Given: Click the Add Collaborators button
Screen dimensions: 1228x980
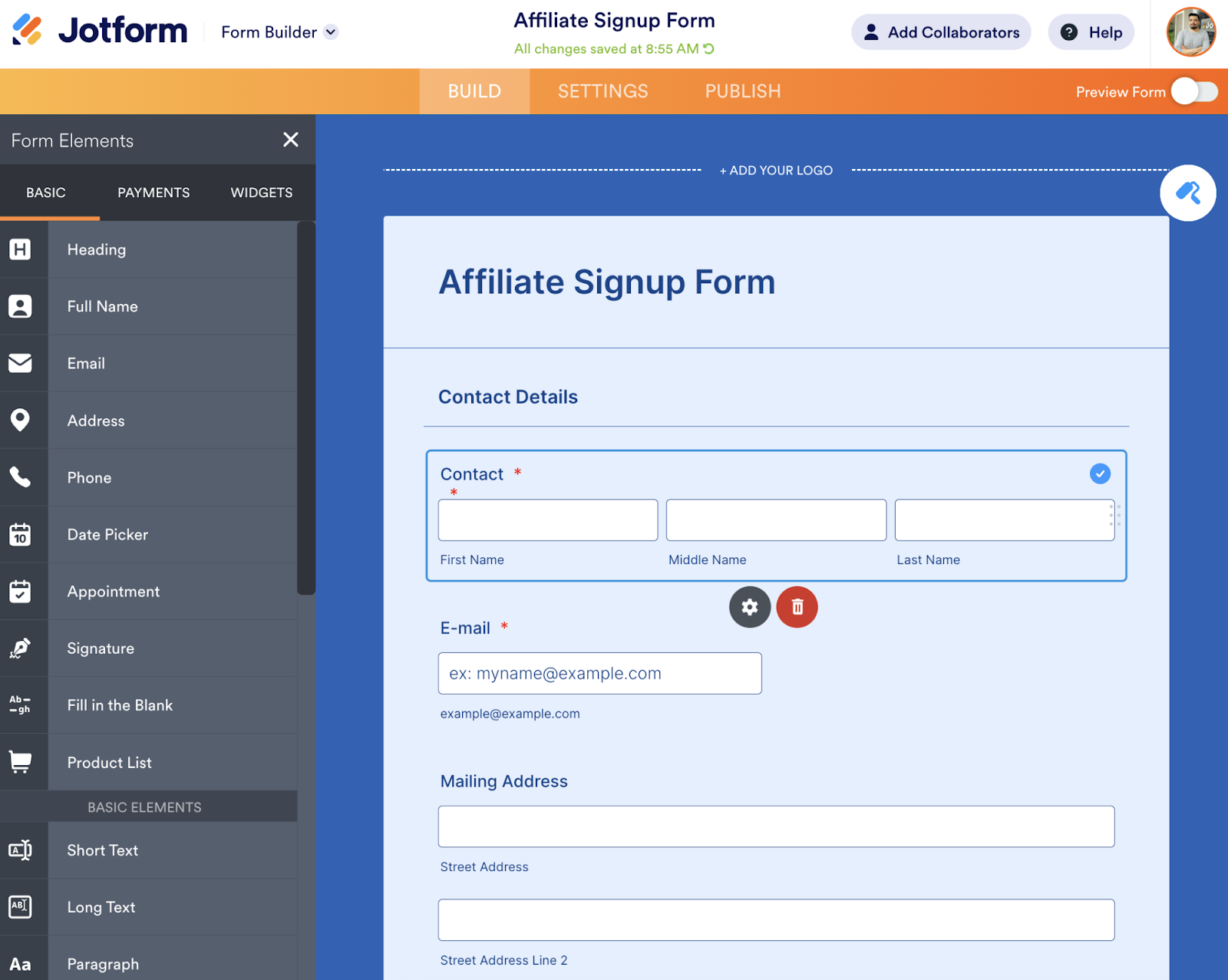Looking at the screenshot, I should [x=941, y=32].
